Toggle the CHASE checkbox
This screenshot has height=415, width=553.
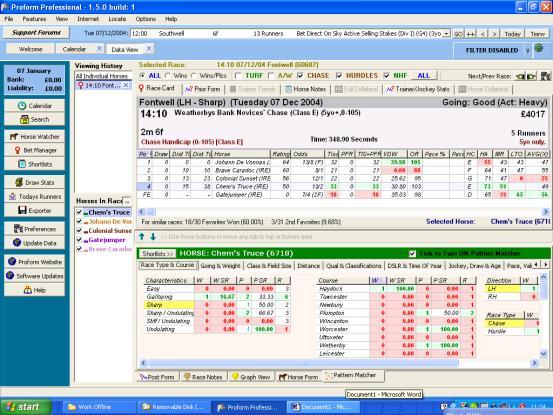pyautogui.click(x=300, y=75)
